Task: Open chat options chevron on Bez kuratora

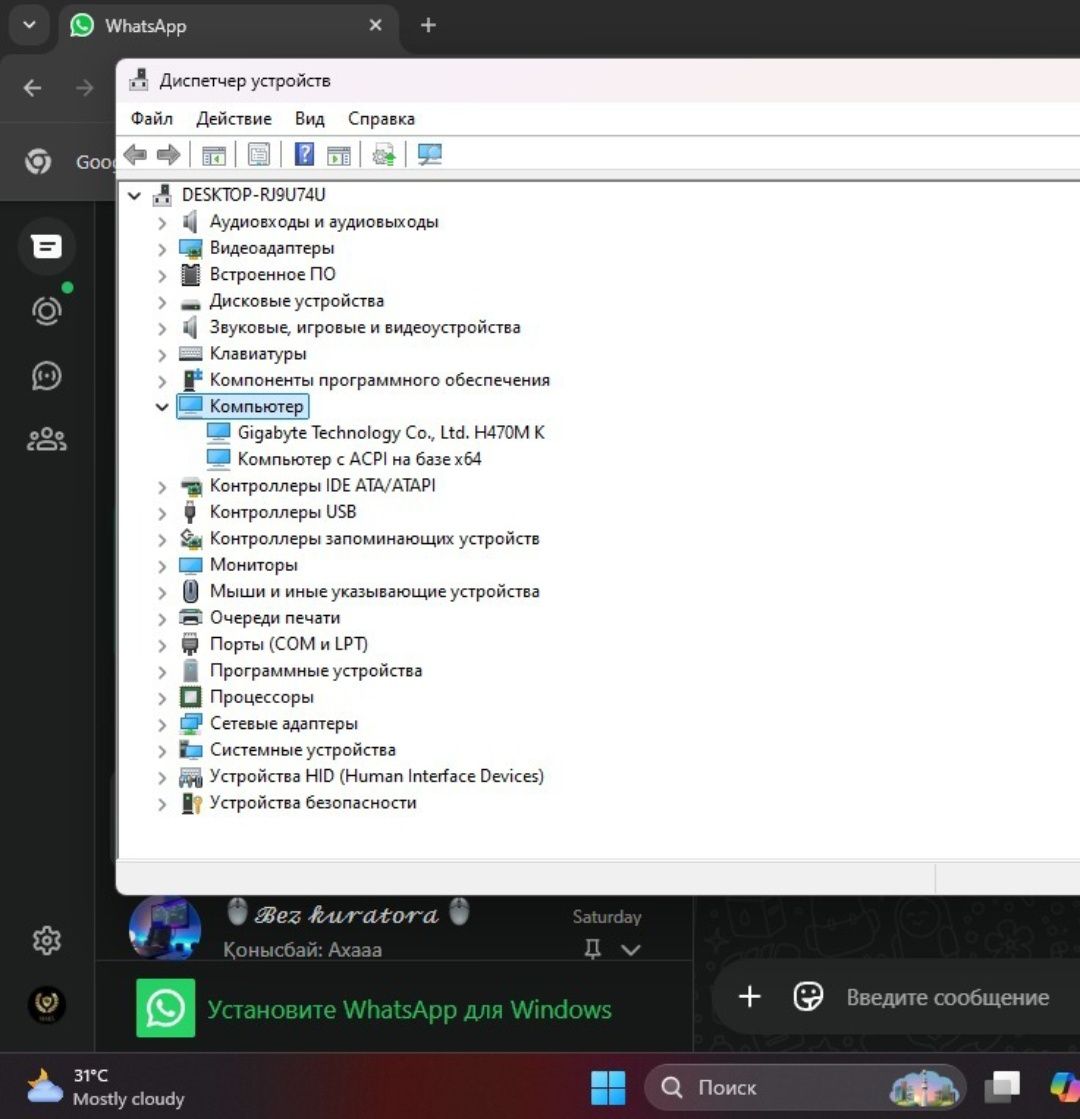Action: click(630, 950)
